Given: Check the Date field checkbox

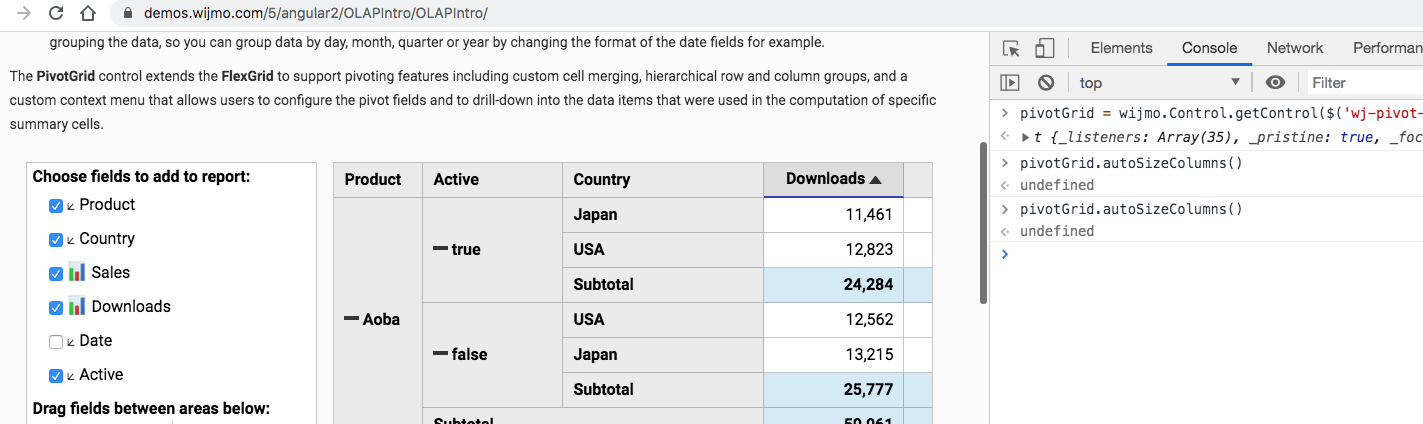Looking at the screenshot, I should tap(56, 342).
